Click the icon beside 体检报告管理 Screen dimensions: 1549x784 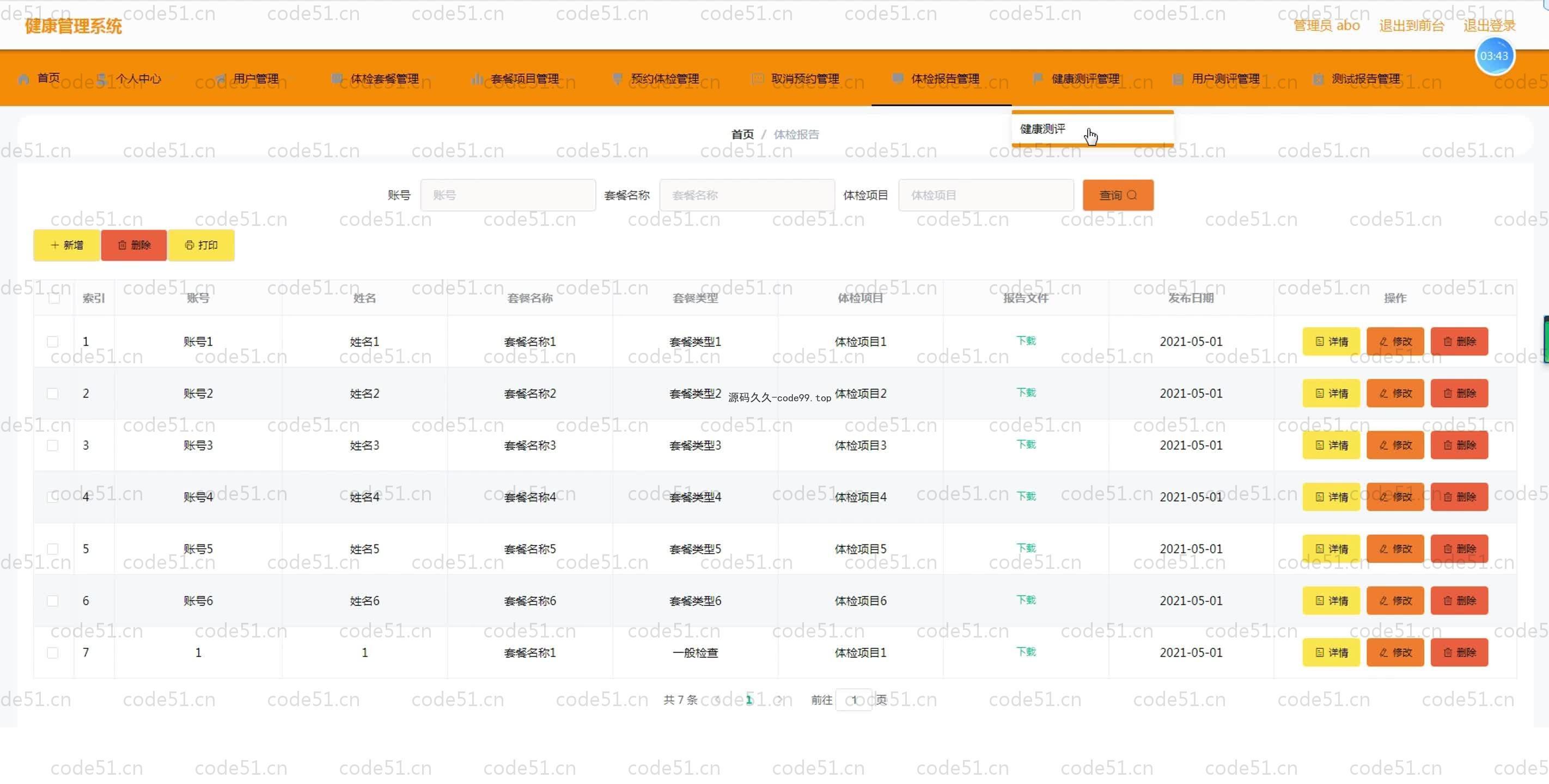click(x=898, y=79)
